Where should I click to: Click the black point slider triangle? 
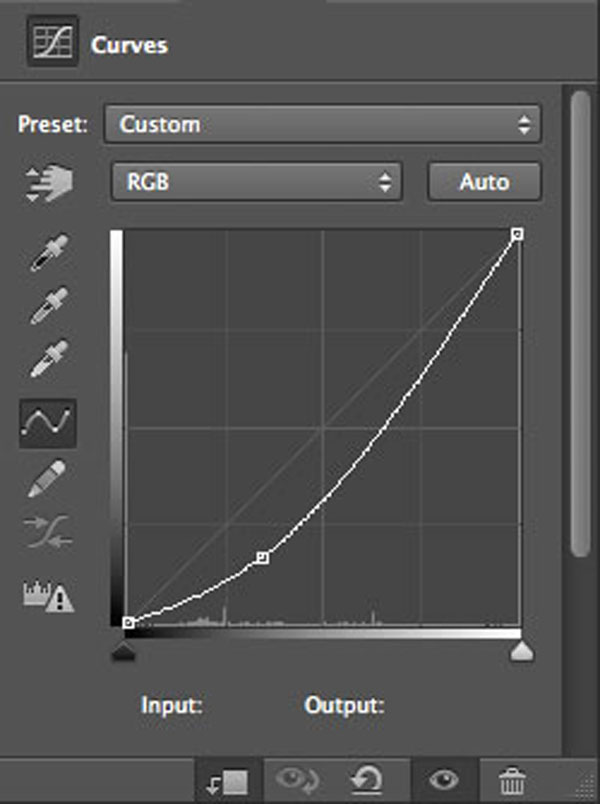[123, 651]
